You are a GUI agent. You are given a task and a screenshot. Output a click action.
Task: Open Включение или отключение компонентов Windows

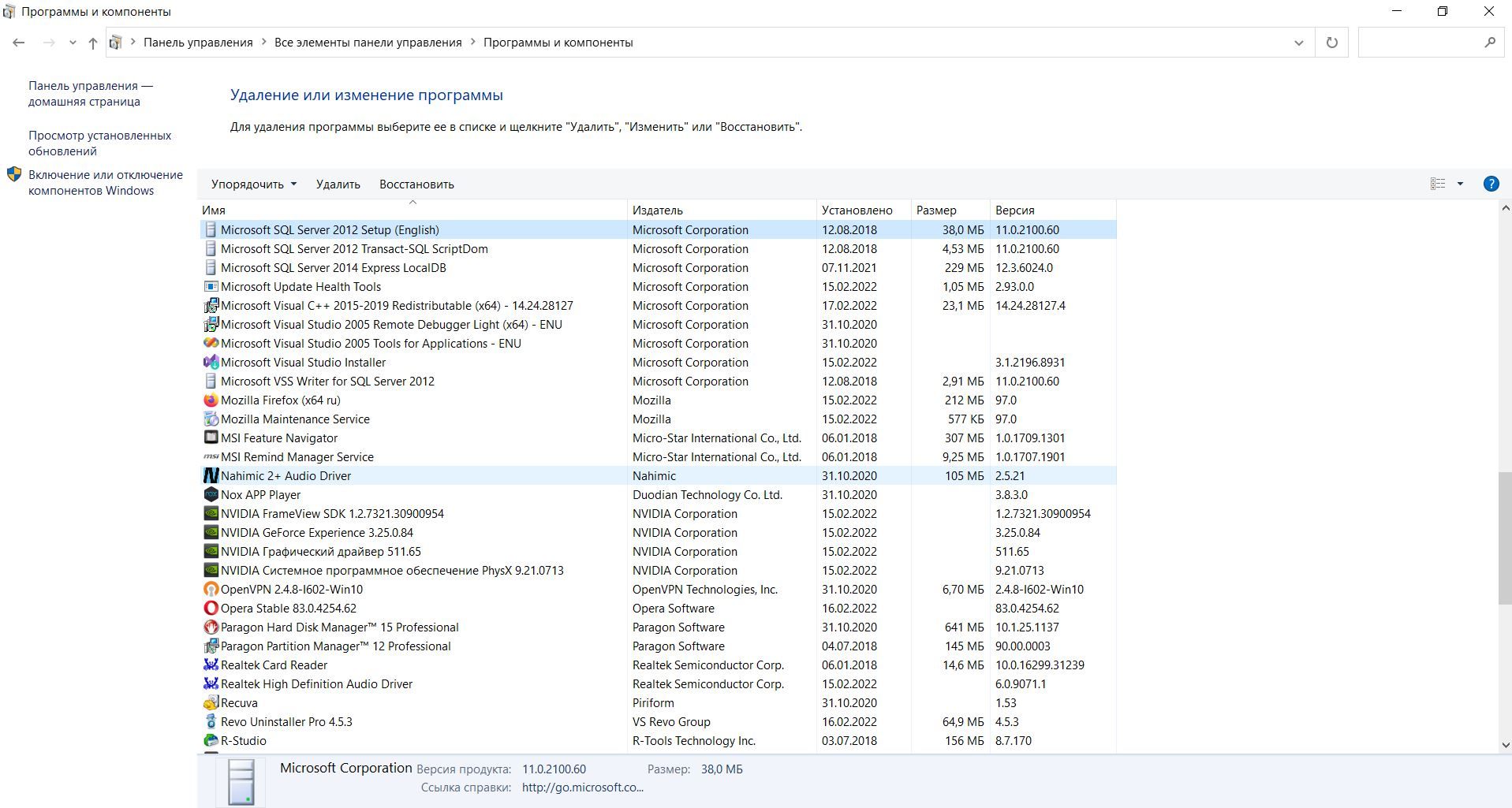tap(106, 183)
